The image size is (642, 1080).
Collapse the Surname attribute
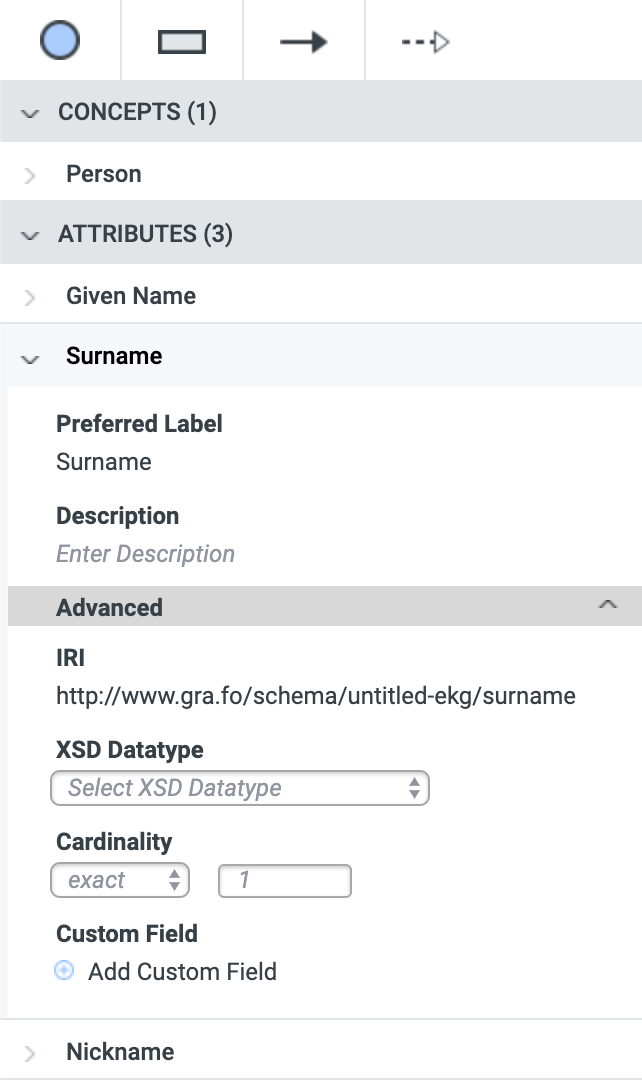coord(30,358)
